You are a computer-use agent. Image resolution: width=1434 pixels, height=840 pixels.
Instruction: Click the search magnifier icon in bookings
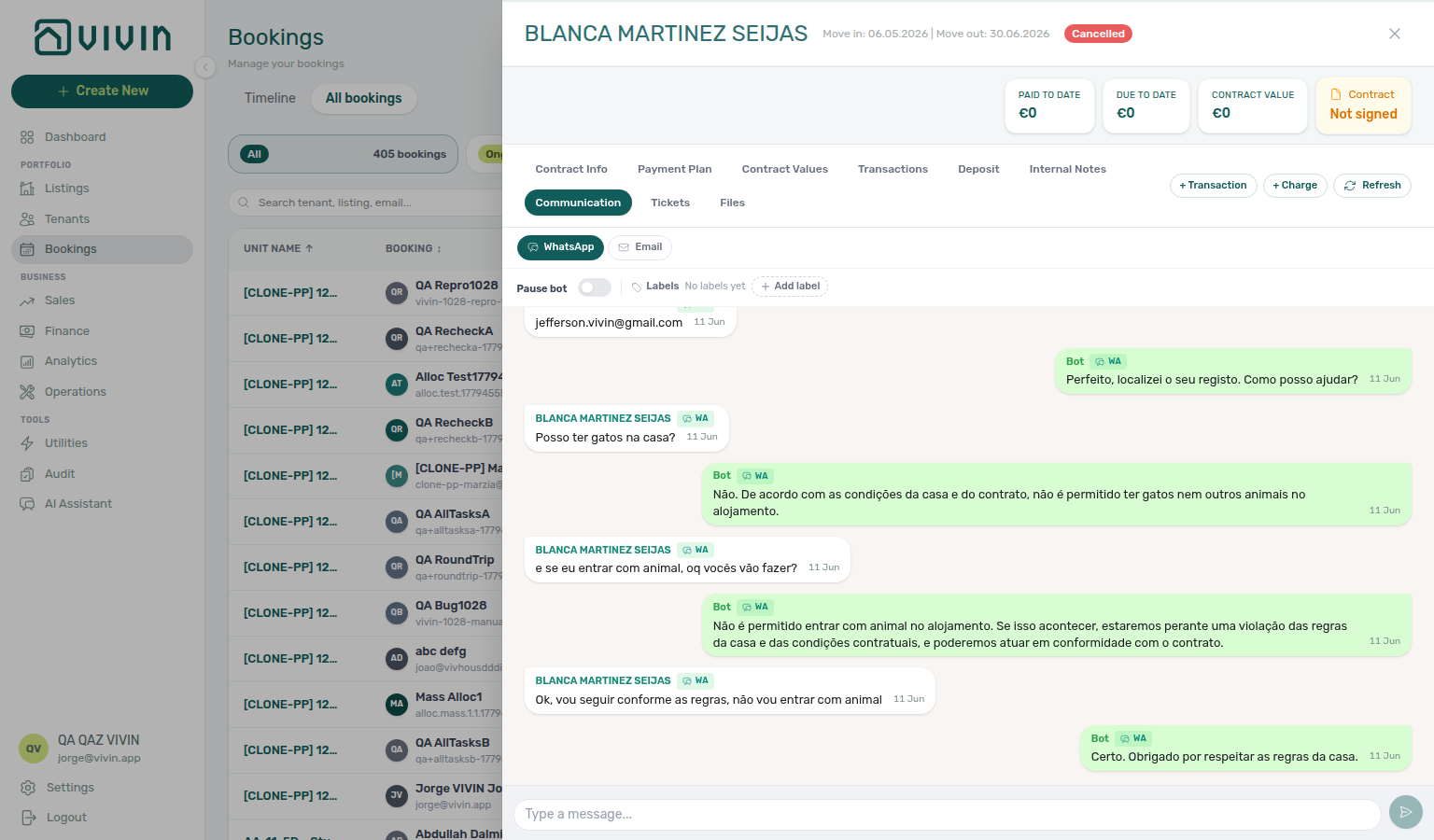[244, 203]
